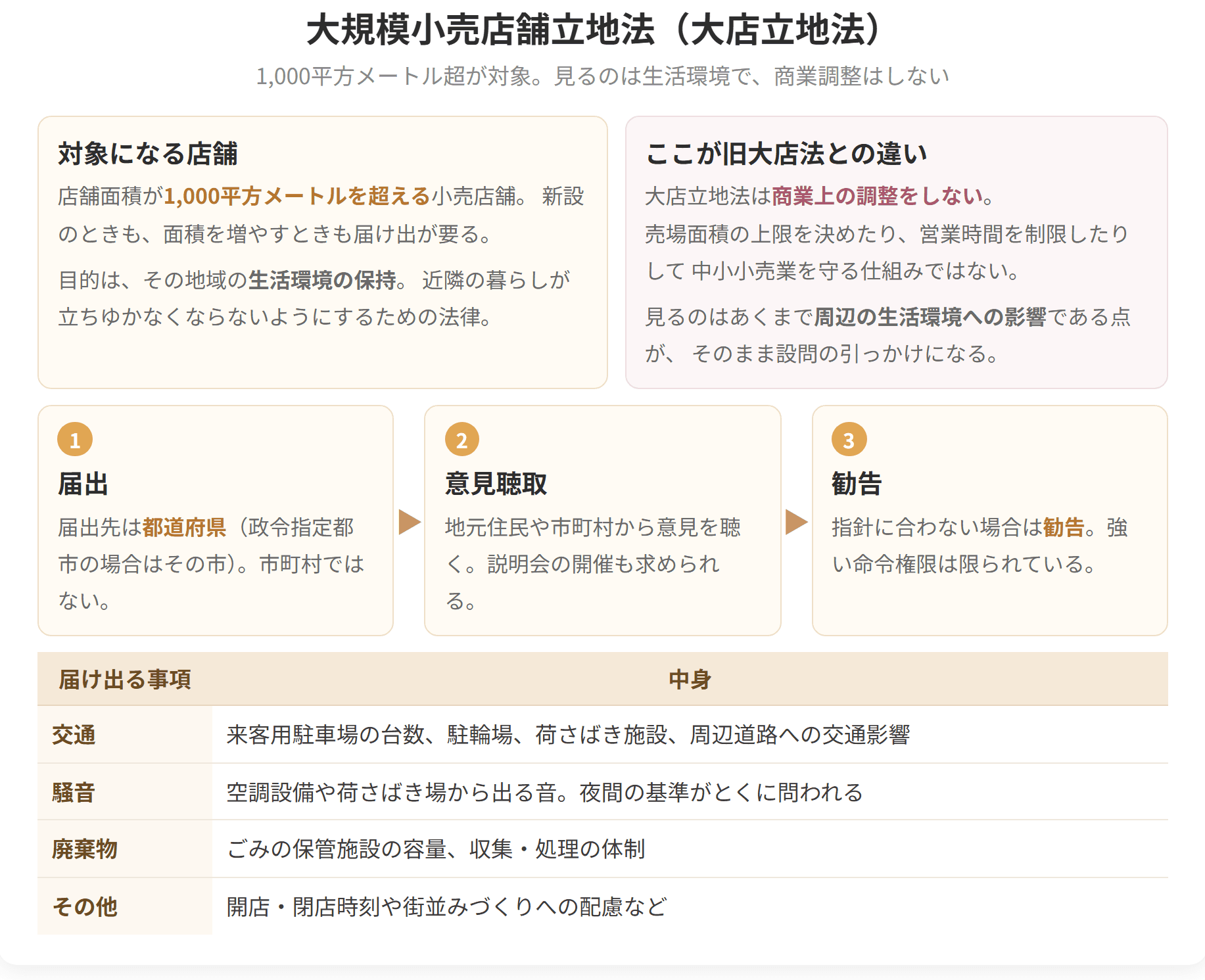This screenshot has width=1205, height=980.
Task: Click the text 地元住民や市町村から意見を聴く
Action: [593, 546]
